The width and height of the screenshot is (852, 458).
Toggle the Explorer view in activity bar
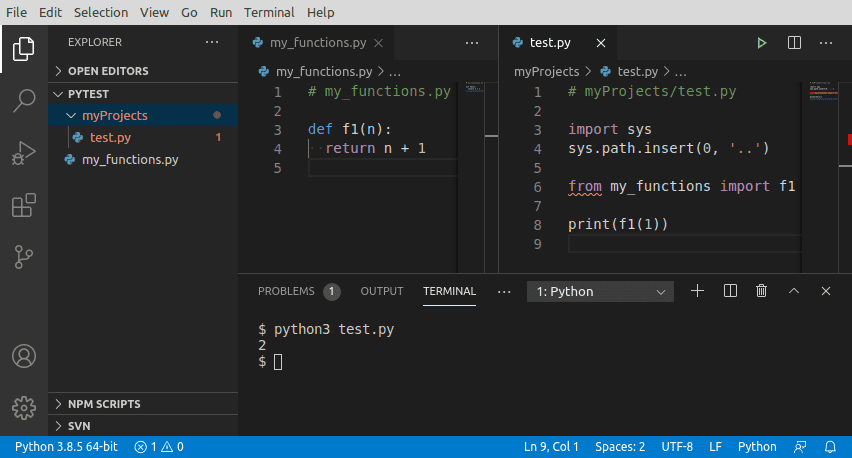24,47
